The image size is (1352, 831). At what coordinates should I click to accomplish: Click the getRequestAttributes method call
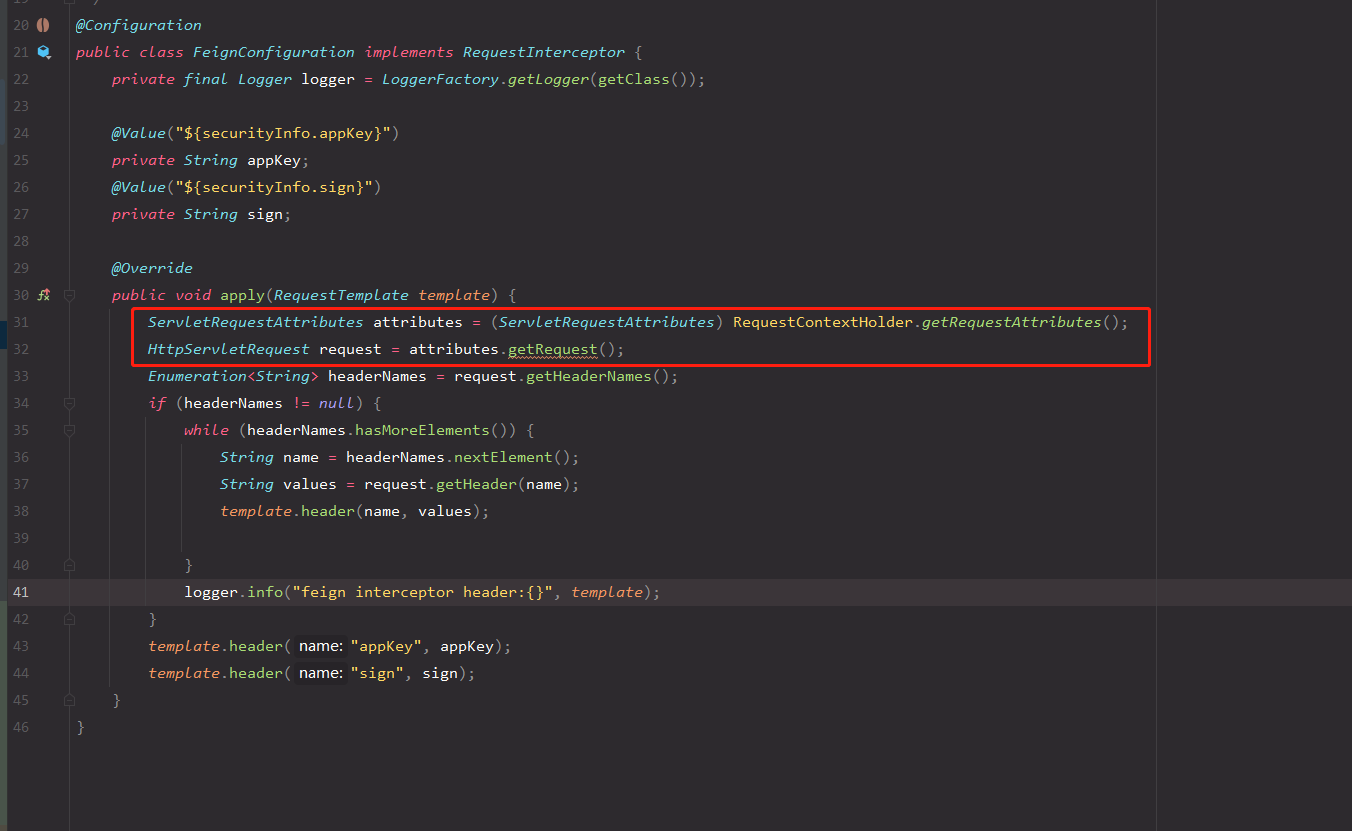point(1011,322)
